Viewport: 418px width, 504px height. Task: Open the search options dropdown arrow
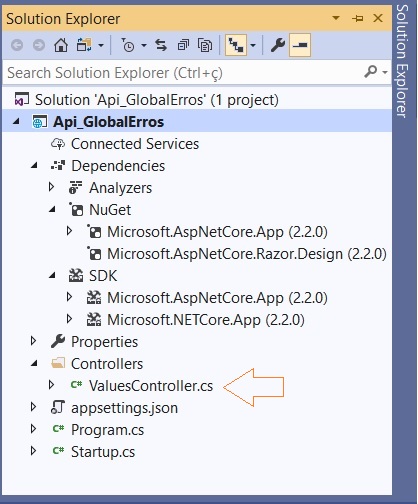click(x=385, y=72)
